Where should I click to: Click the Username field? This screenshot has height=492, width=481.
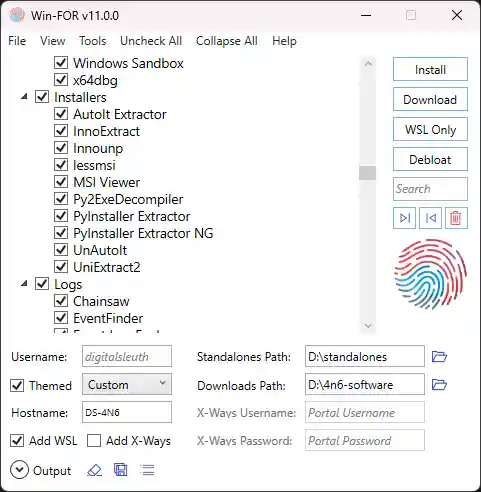[x=127, y=356]
